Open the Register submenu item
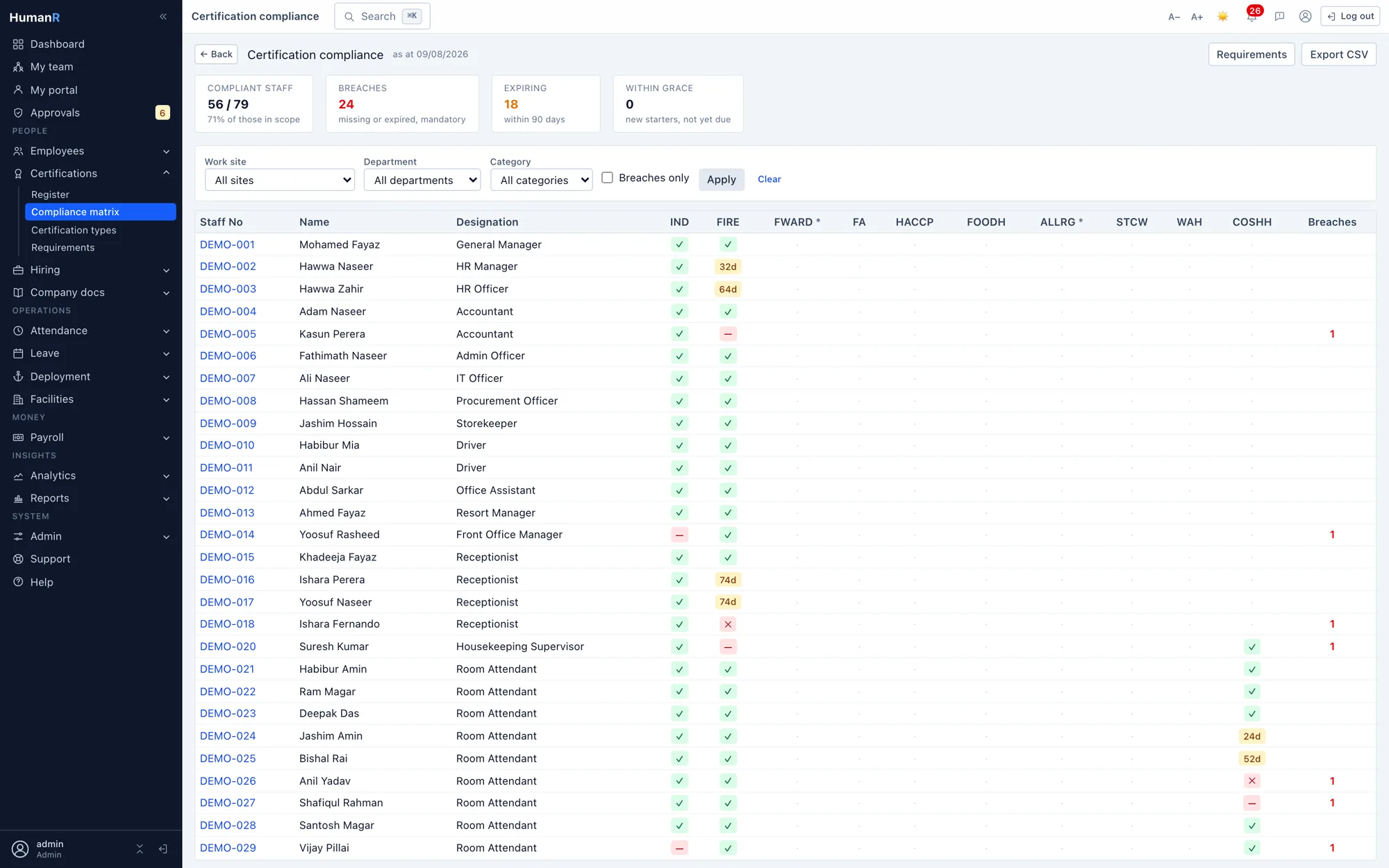The image size is (1389, 868). point(100,194)
